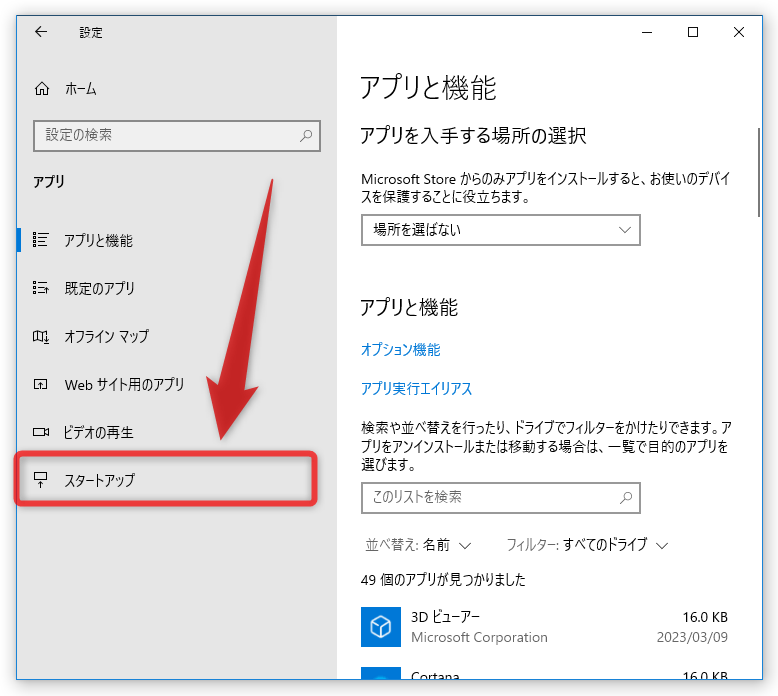The width and height of the screenshot is (778, 696).
Task: Click the magnifier in このリストを検索 box
Action: 626,497
